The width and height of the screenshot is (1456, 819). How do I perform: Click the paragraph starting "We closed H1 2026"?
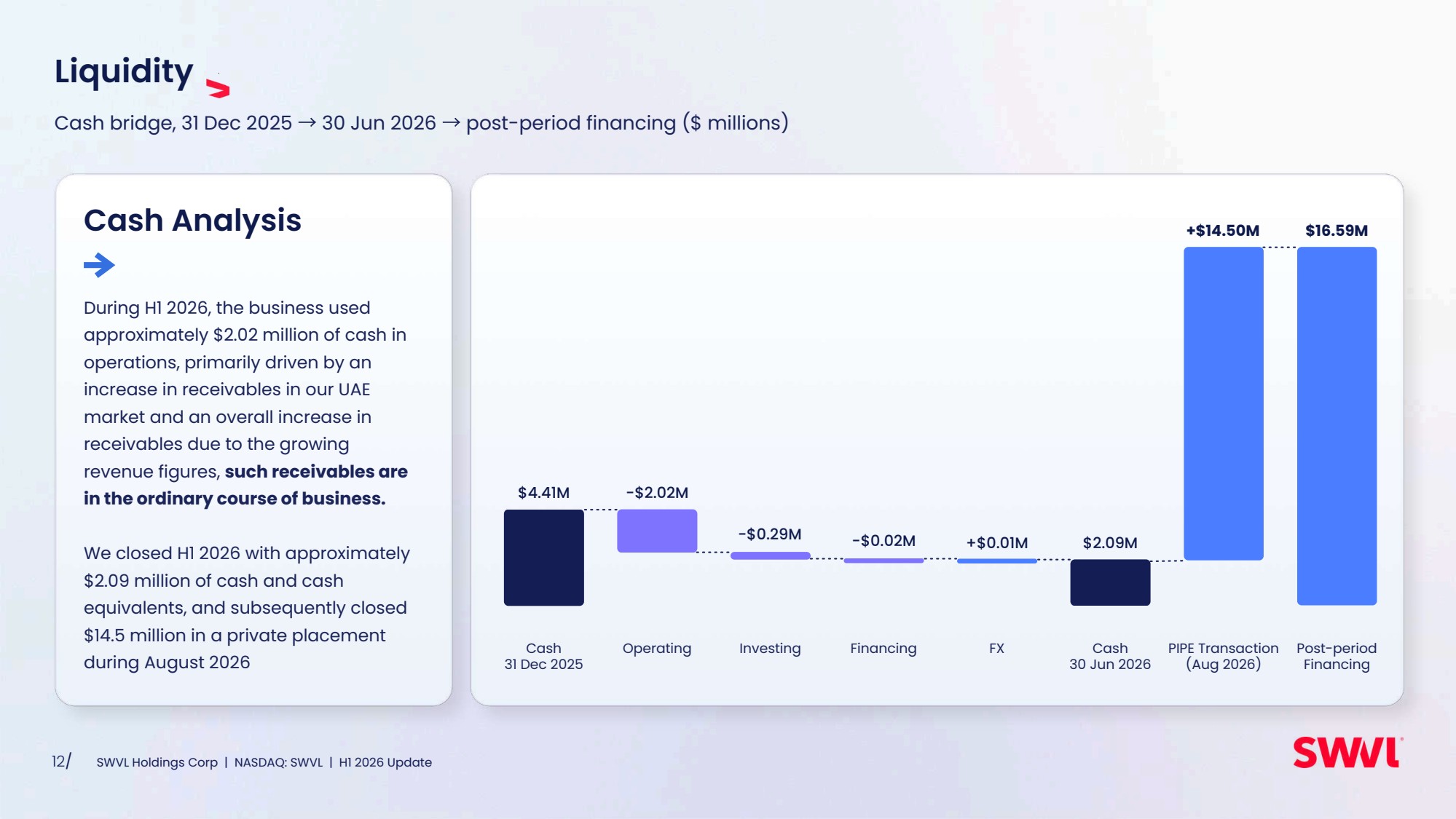coord(247,608)
